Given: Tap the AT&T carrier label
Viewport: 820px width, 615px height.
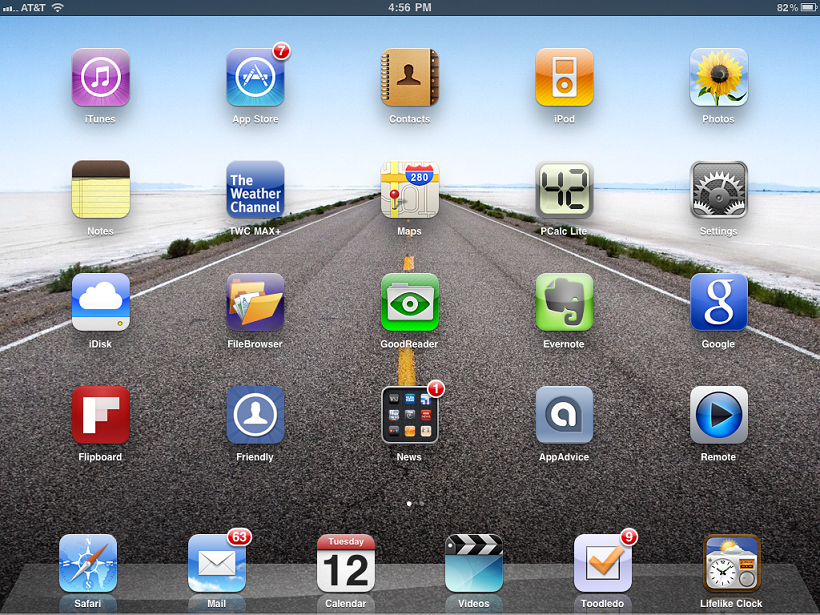Looking at the screenshot, I should coord(32,7).
